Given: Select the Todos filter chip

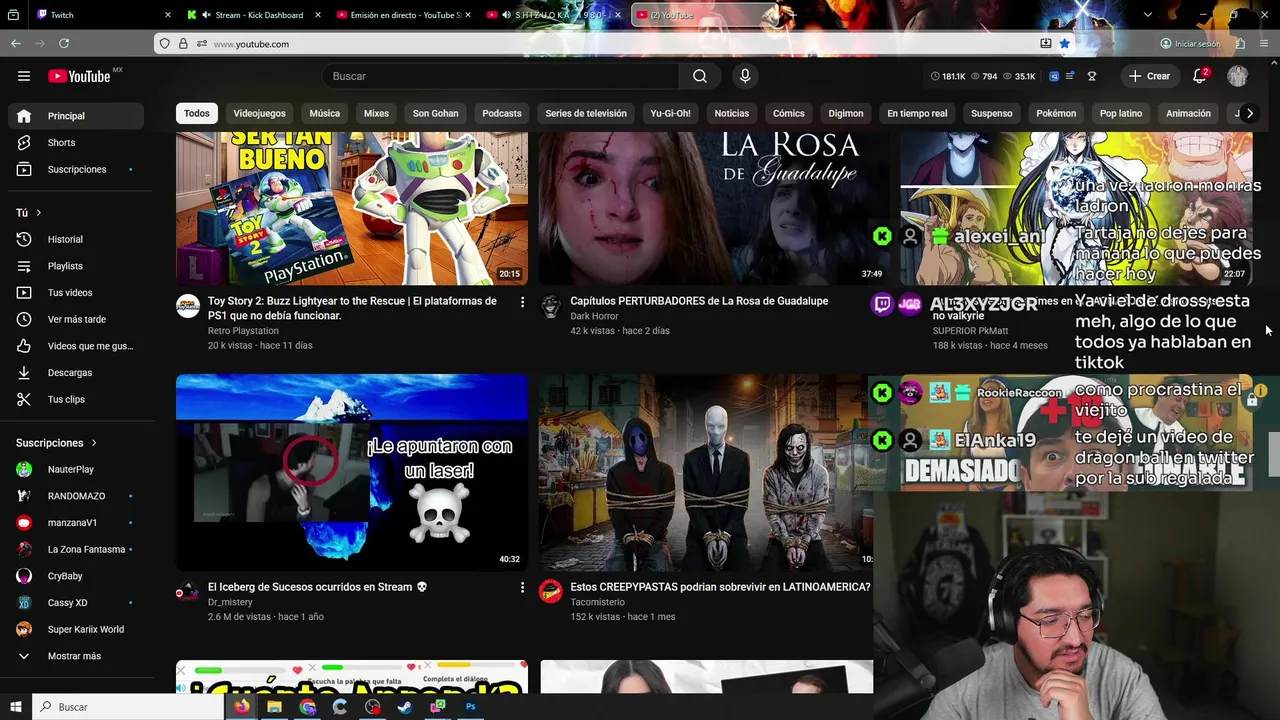Looking at the screenshot, I should [x=197, y=113].
